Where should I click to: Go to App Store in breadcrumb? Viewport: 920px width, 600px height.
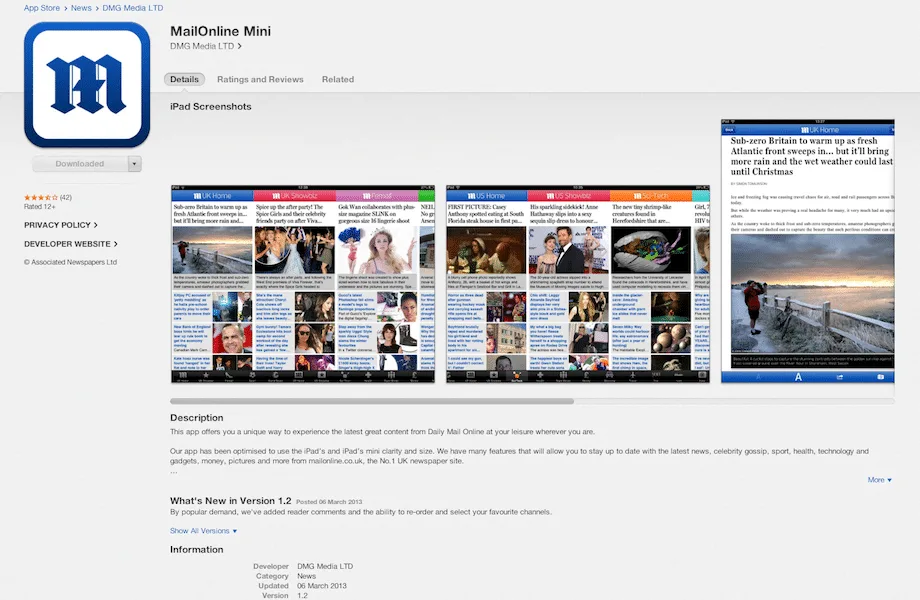pos(41,8)
